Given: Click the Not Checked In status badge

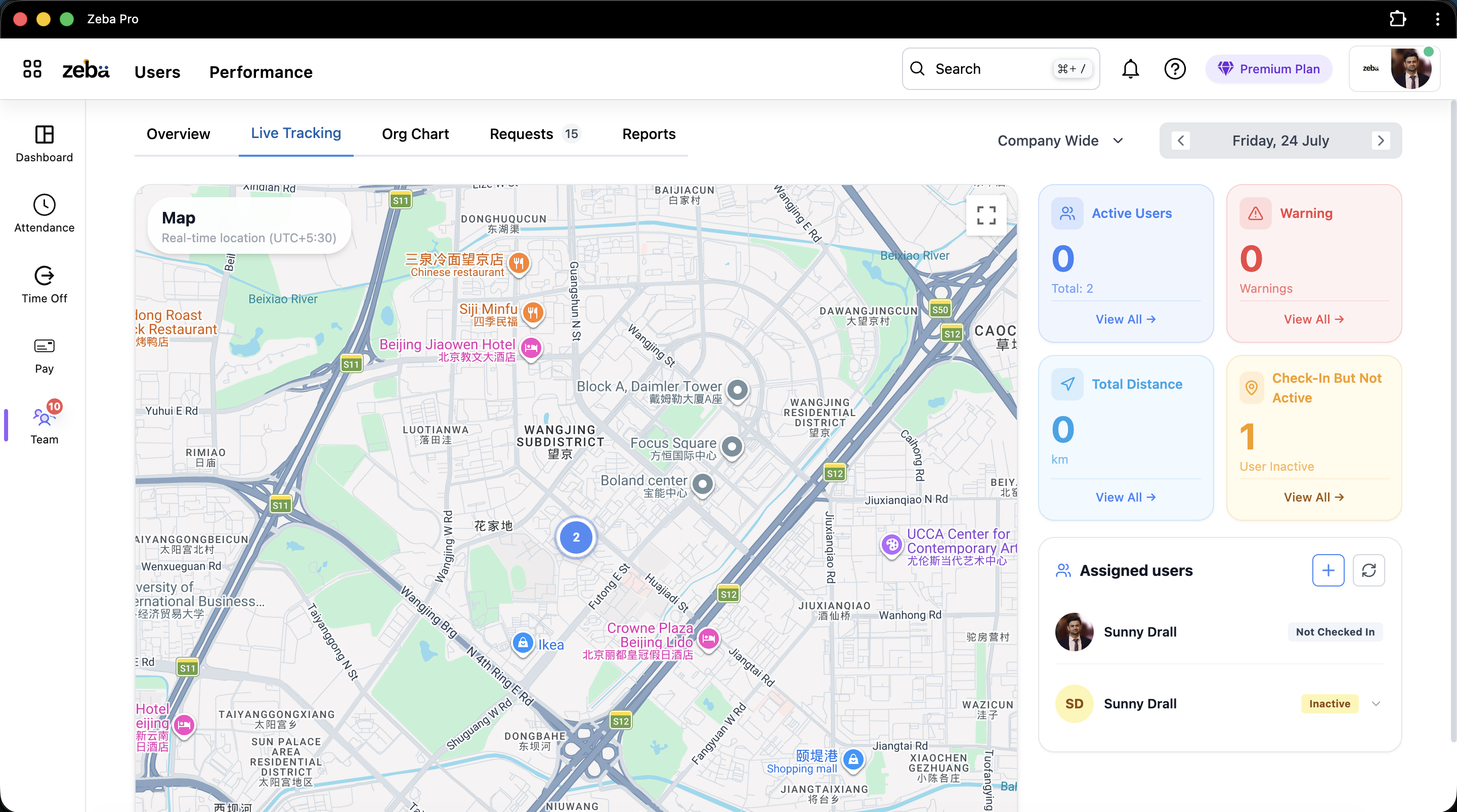Looking at the screenshot, I should pyautogui.click(x=1335, y=632).
